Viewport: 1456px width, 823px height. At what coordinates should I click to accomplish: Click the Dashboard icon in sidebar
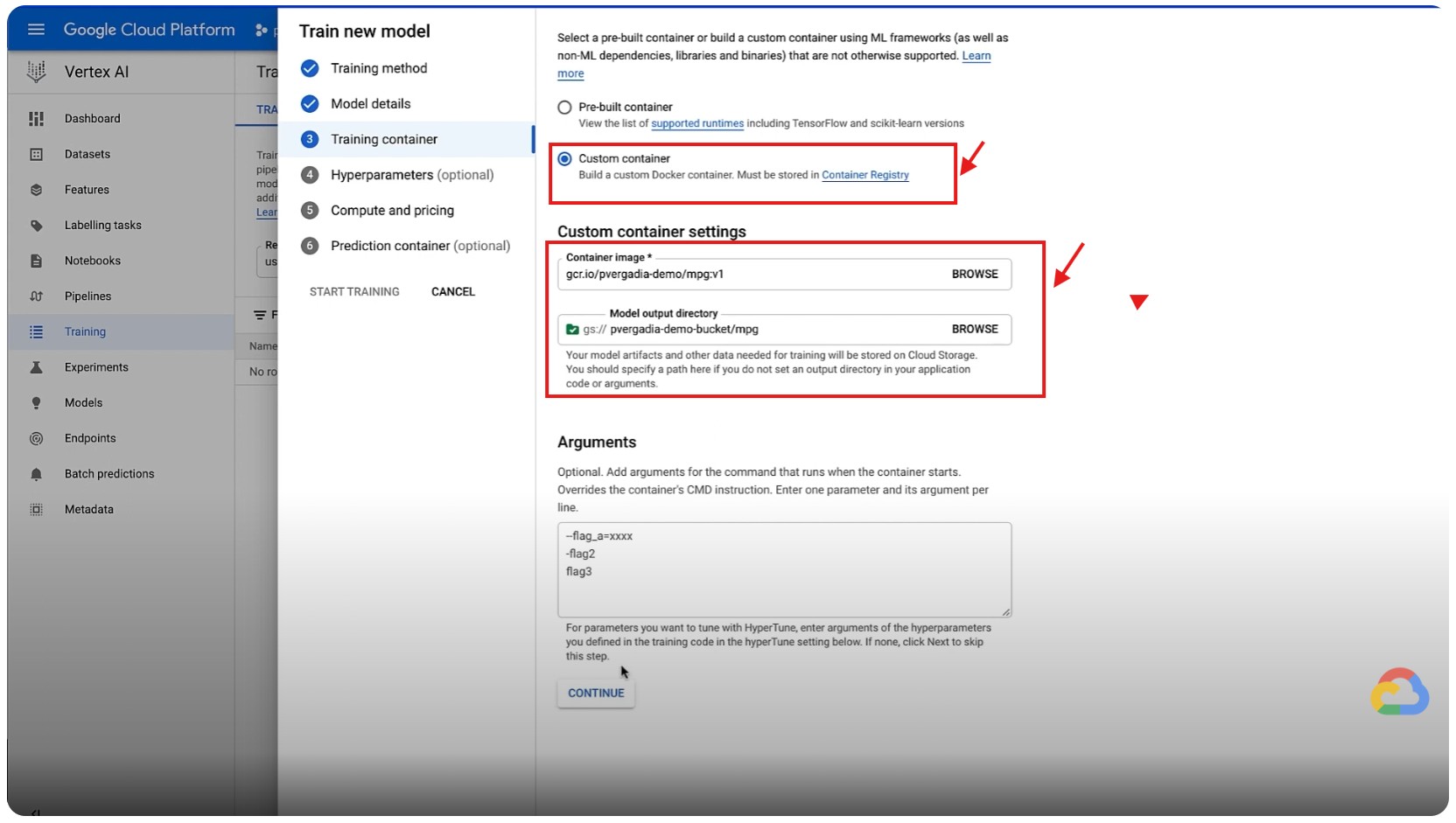[x=36, y=119]
